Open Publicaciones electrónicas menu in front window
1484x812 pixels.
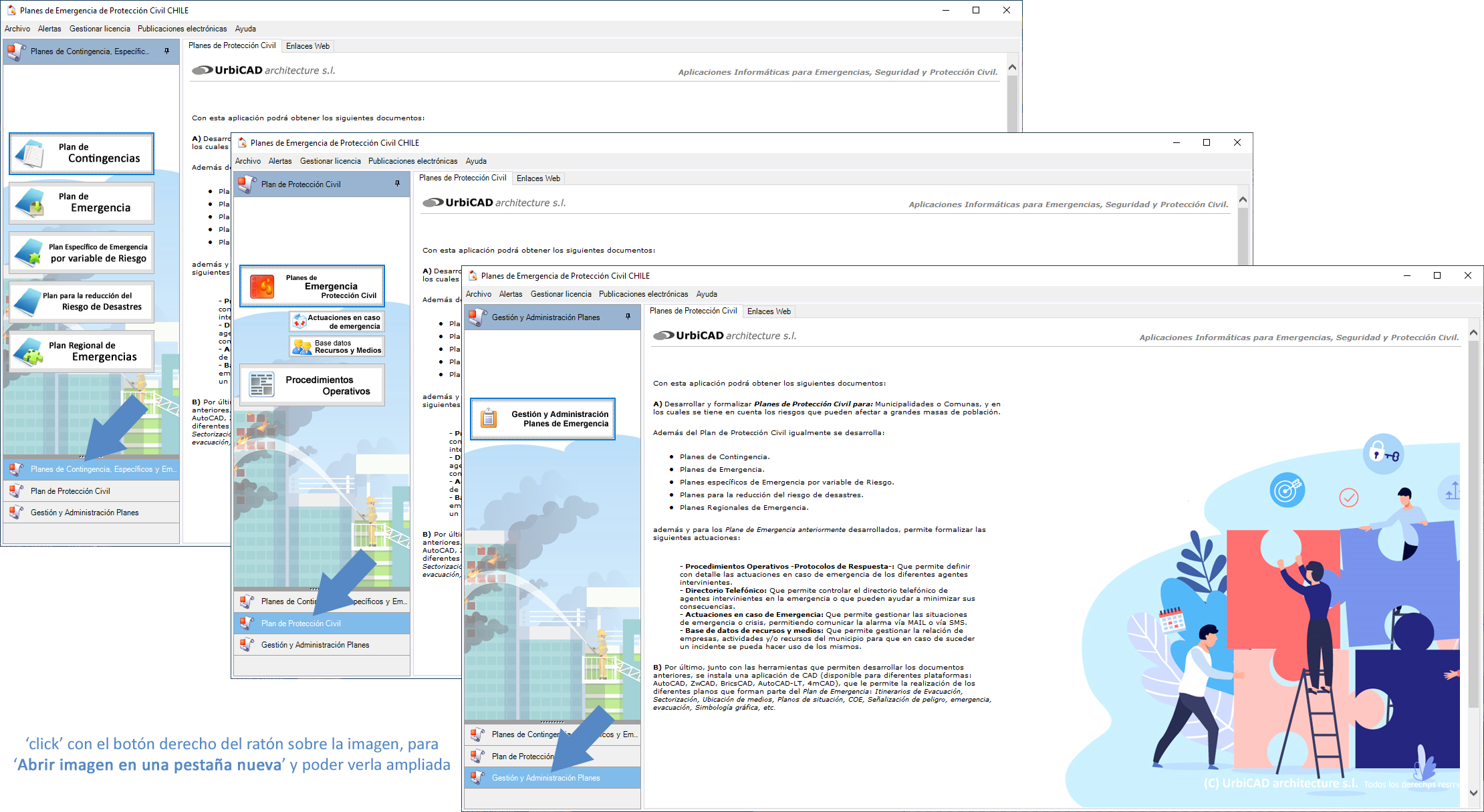(x=644, y=294)
